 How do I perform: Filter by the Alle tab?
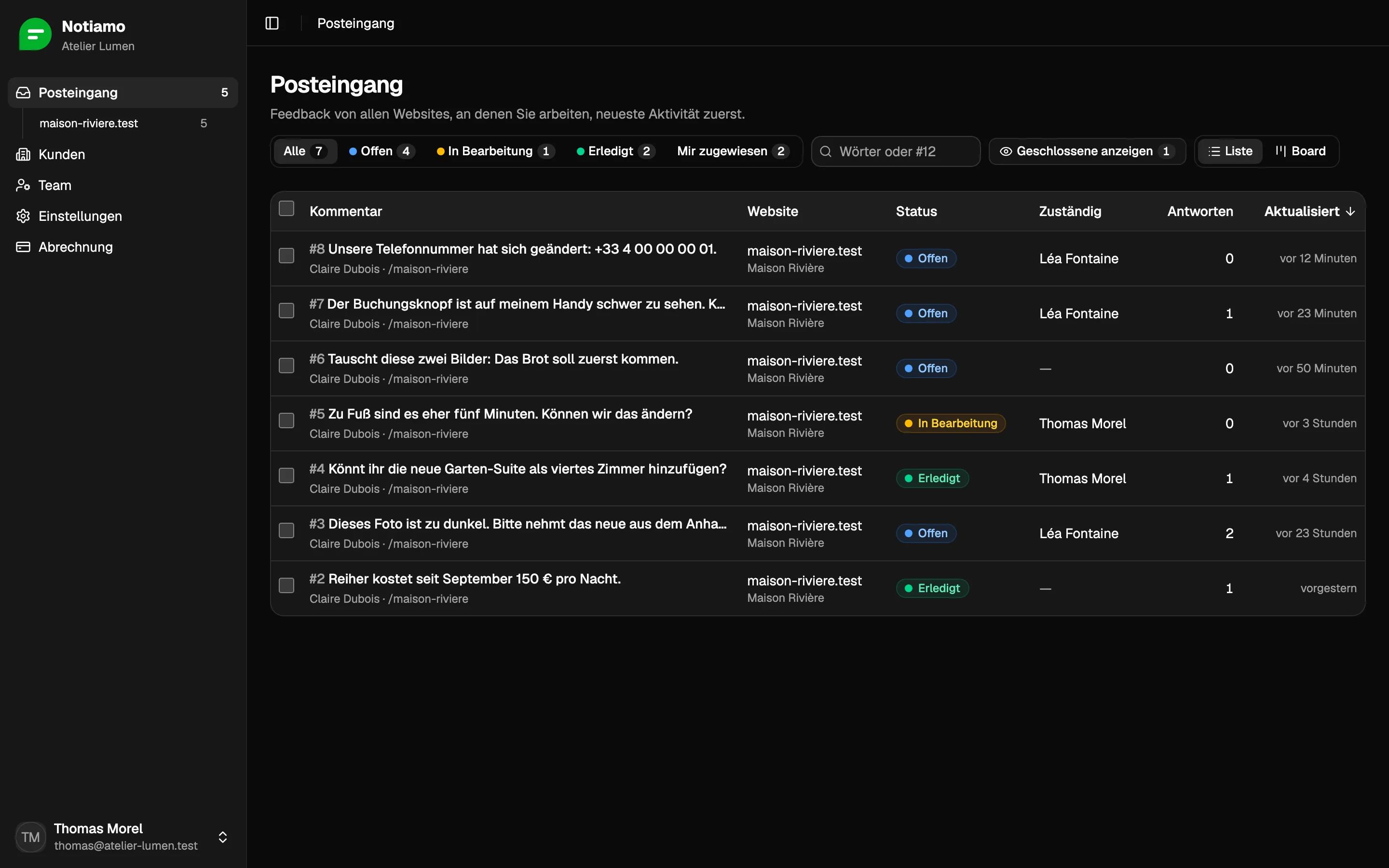[305, 151]
